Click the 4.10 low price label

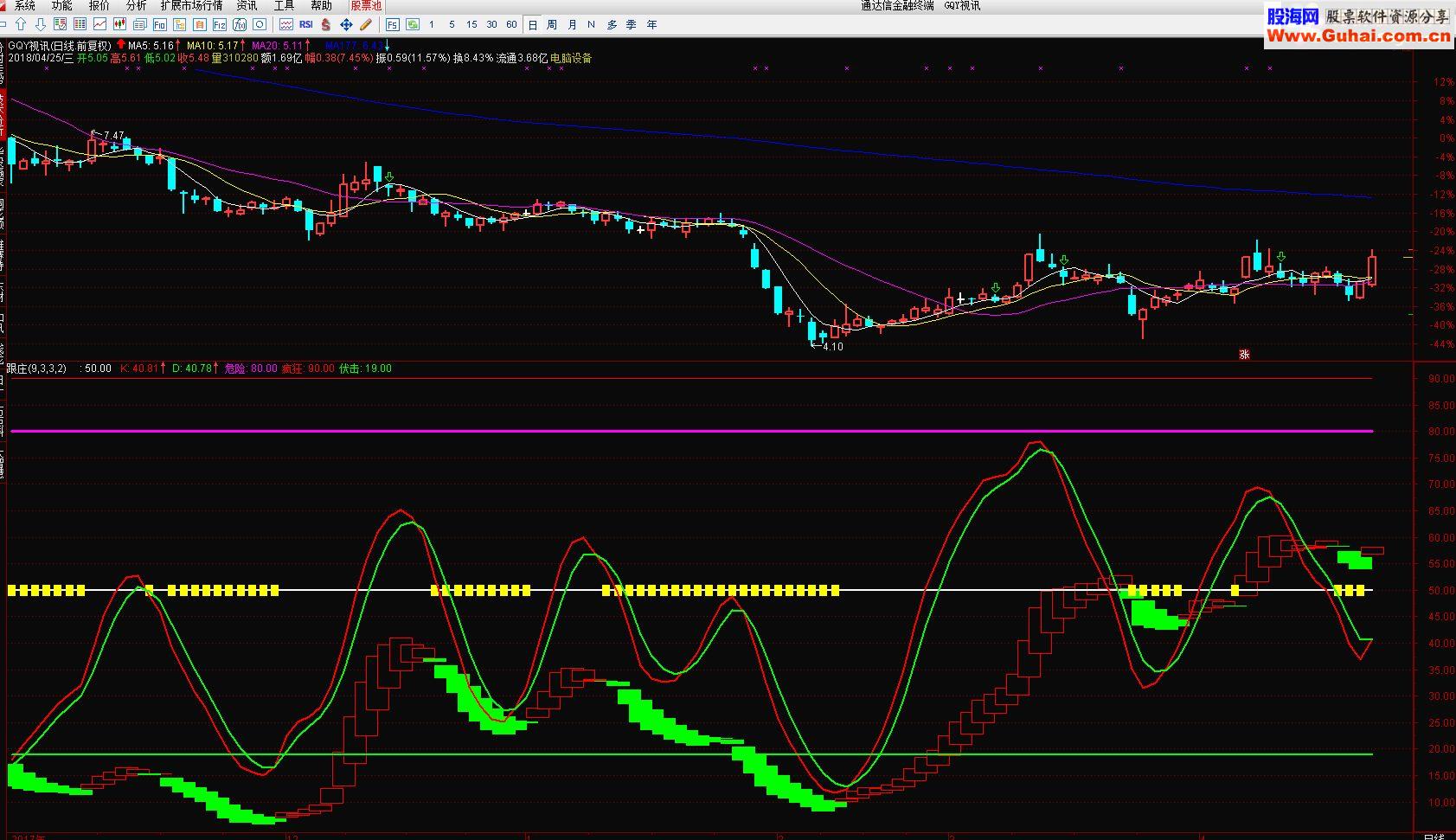point(832,347)
